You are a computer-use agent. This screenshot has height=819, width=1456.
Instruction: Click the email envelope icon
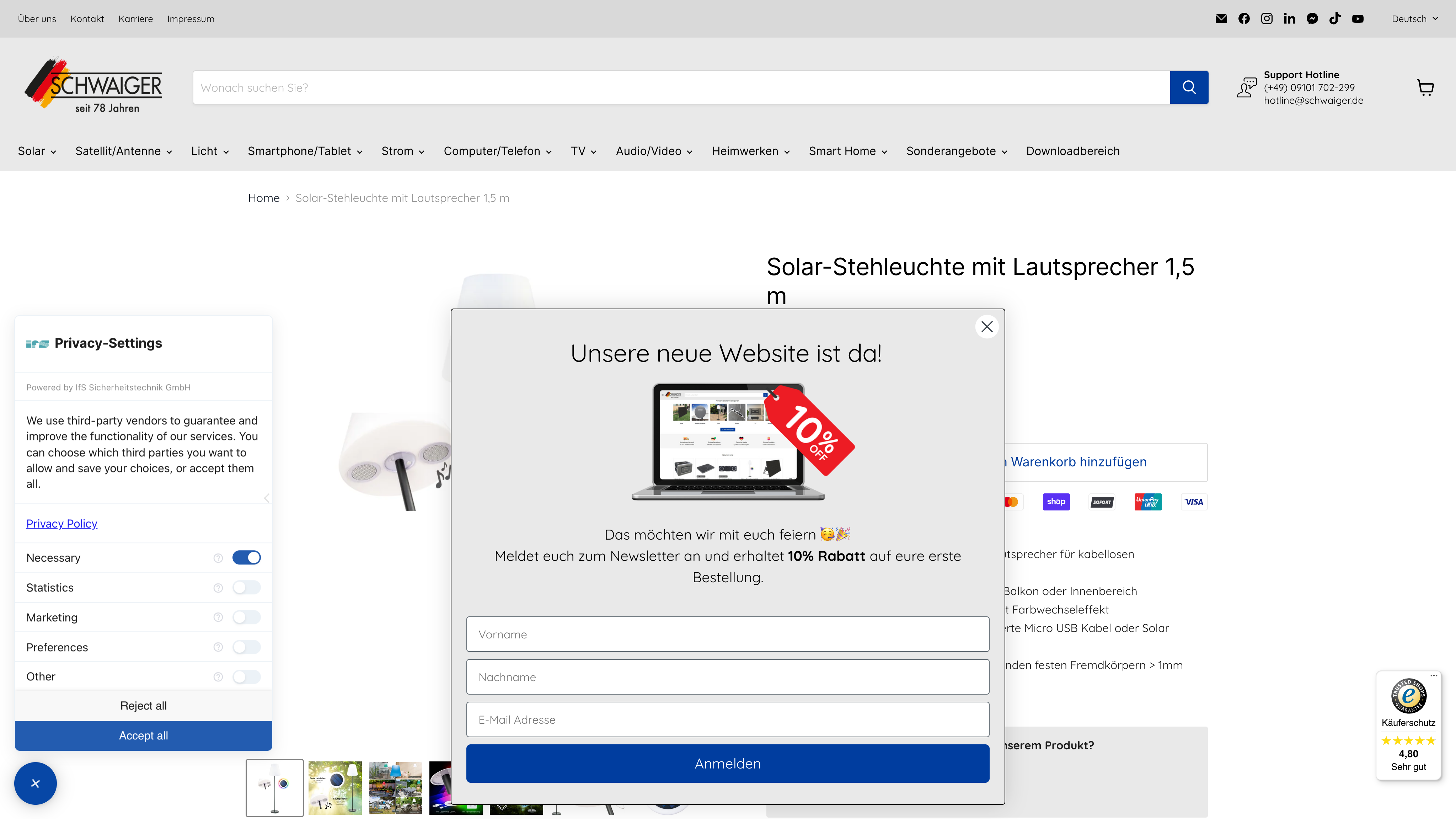(1221, 18)
